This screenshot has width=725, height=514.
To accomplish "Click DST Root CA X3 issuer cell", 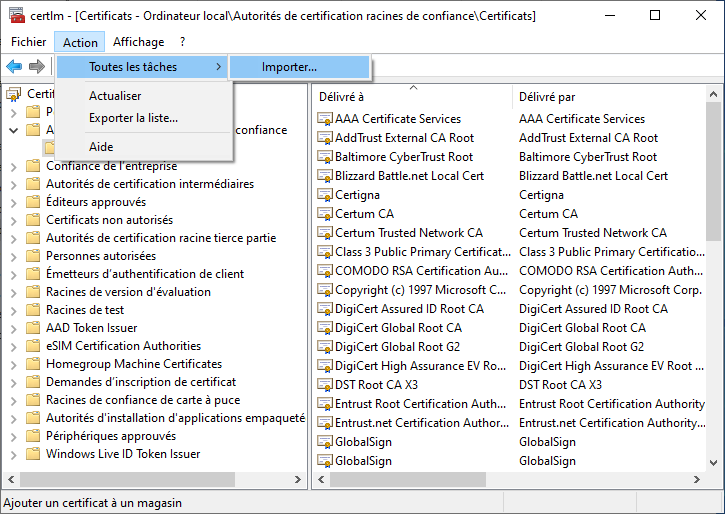I will point(560,385).
